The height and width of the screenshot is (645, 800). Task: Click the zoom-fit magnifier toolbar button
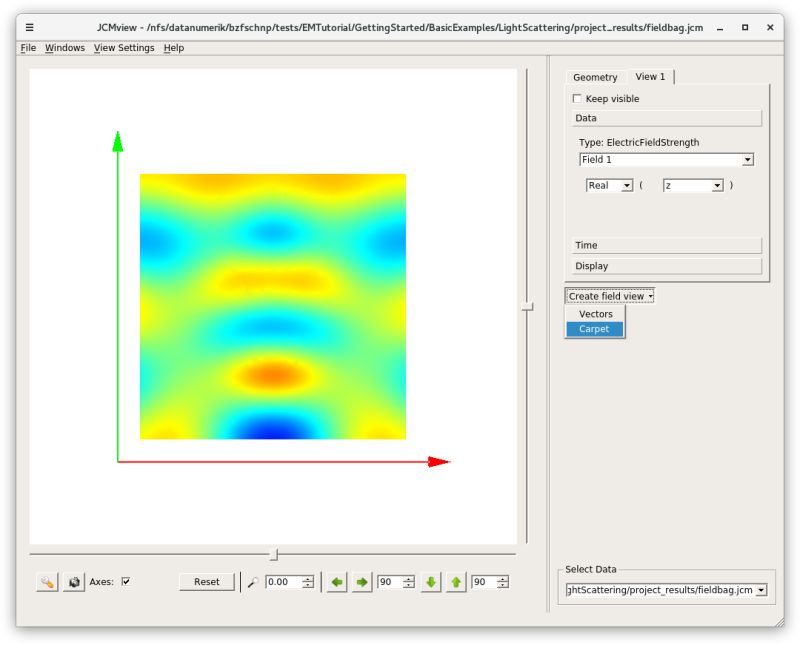[47, 582]
